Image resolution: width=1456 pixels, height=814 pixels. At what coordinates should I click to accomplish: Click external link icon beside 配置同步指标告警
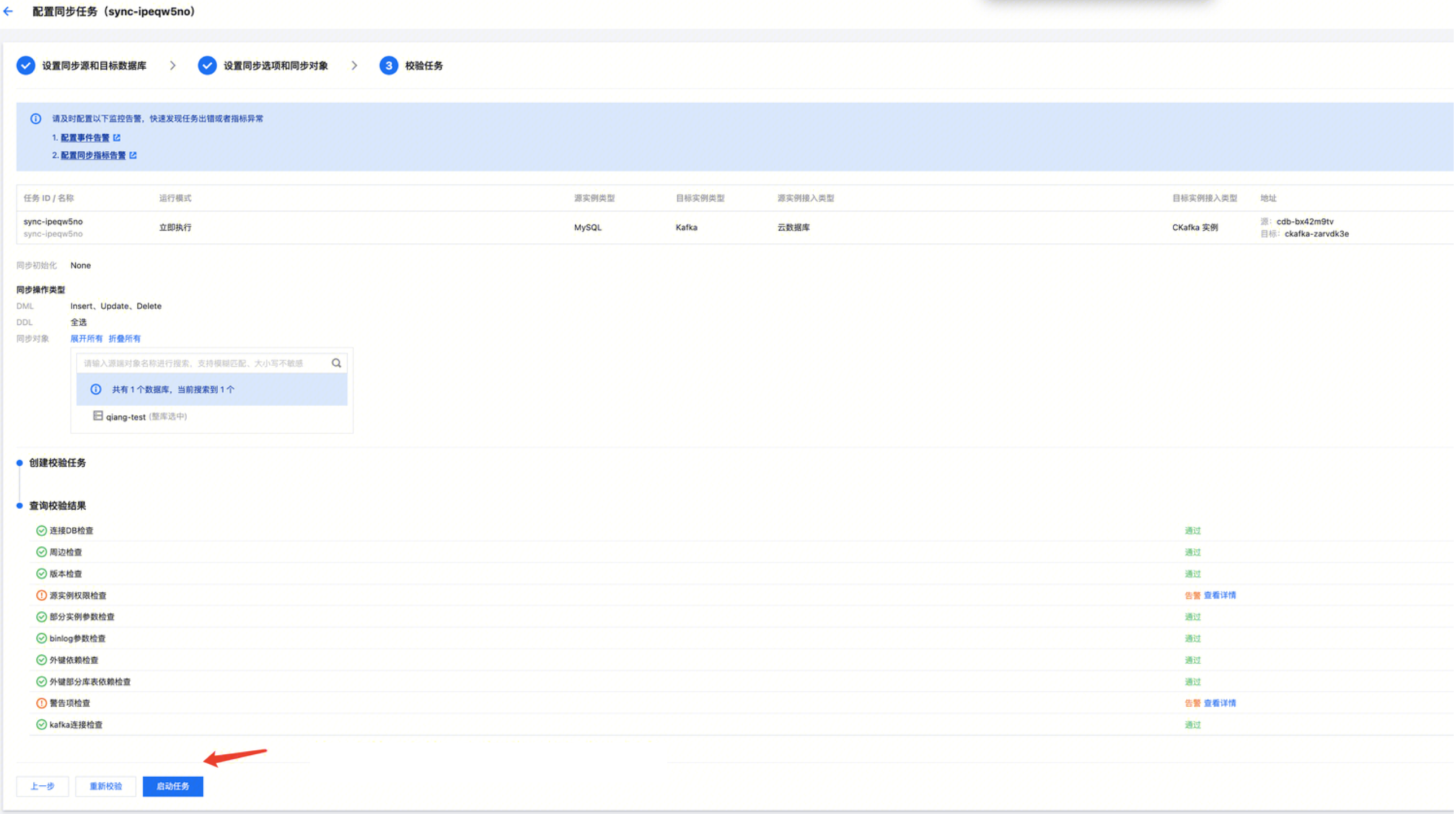tap(133, 155)
